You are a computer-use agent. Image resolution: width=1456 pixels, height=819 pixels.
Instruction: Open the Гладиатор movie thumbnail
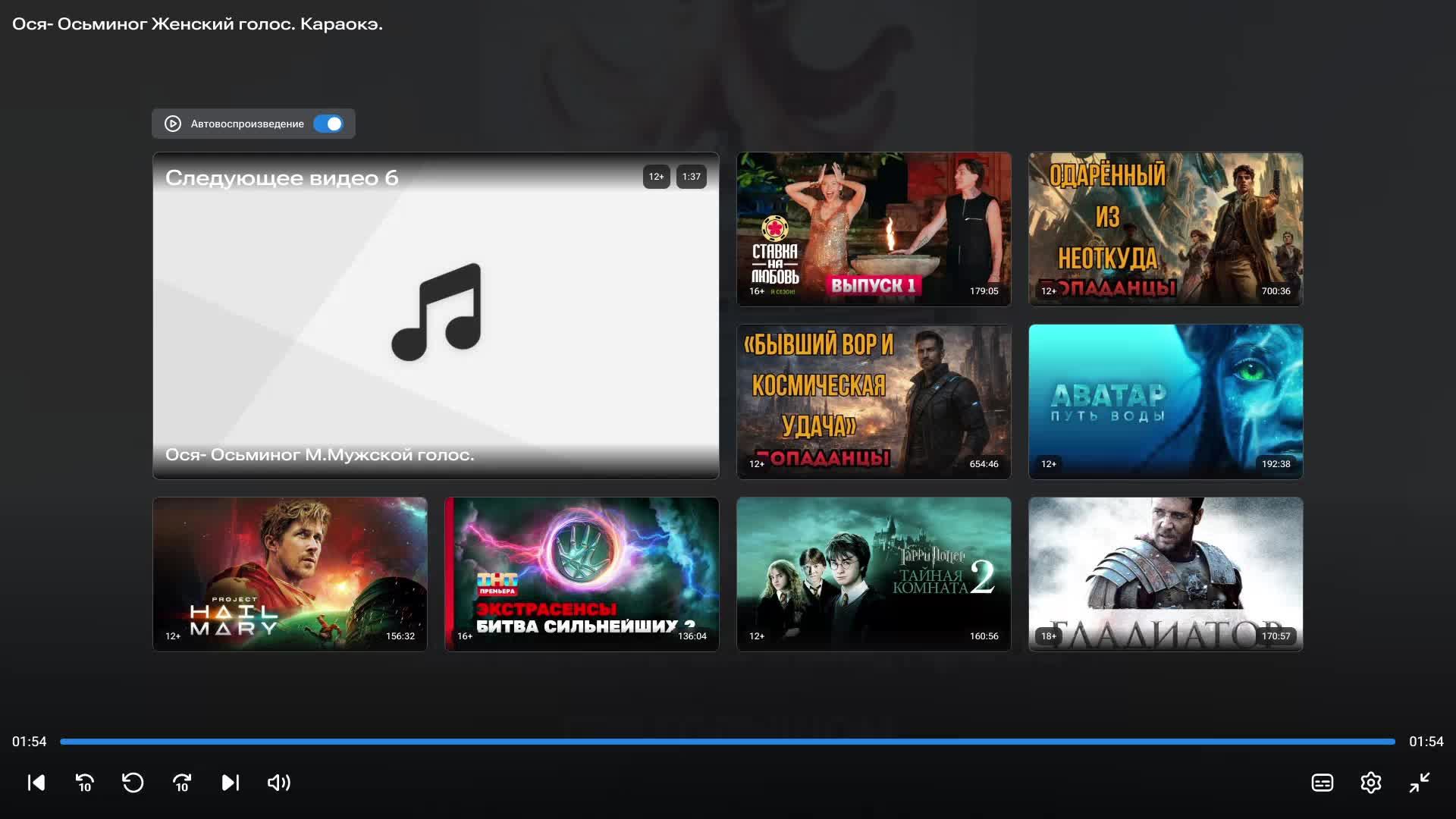1166,574
